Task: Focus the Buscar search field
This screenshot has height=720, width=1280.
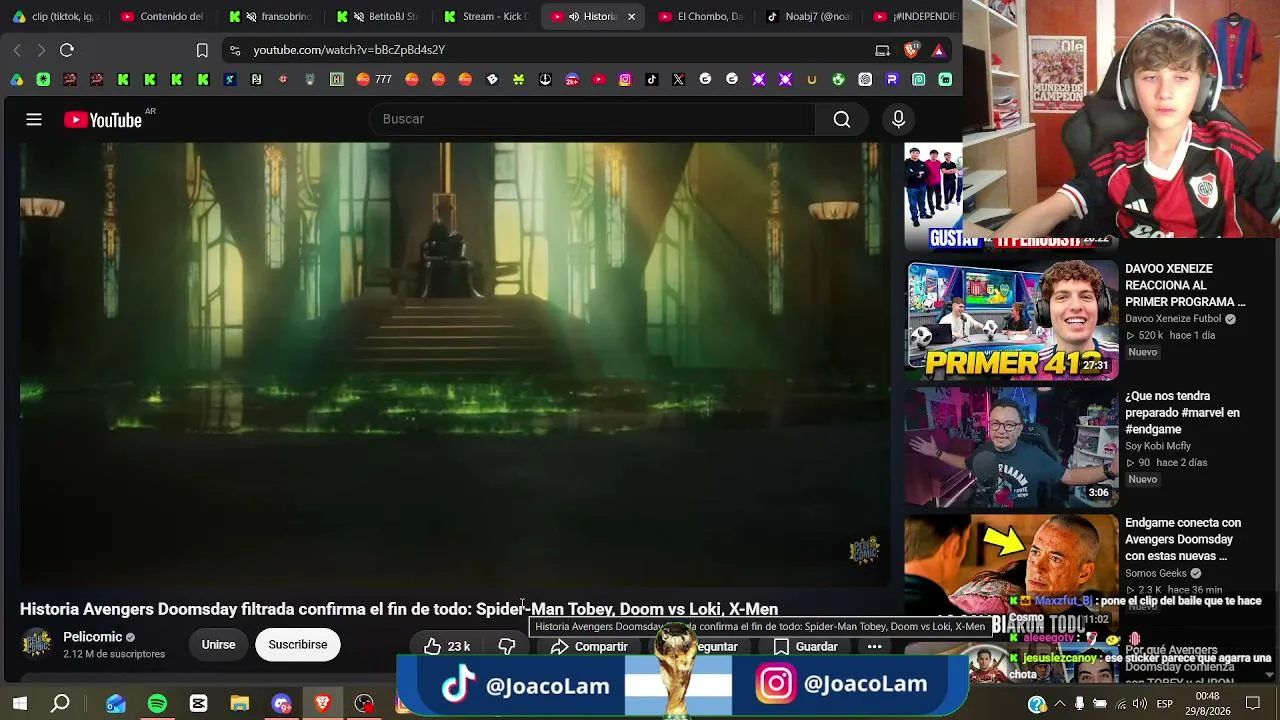Action: tap(592, 119)
